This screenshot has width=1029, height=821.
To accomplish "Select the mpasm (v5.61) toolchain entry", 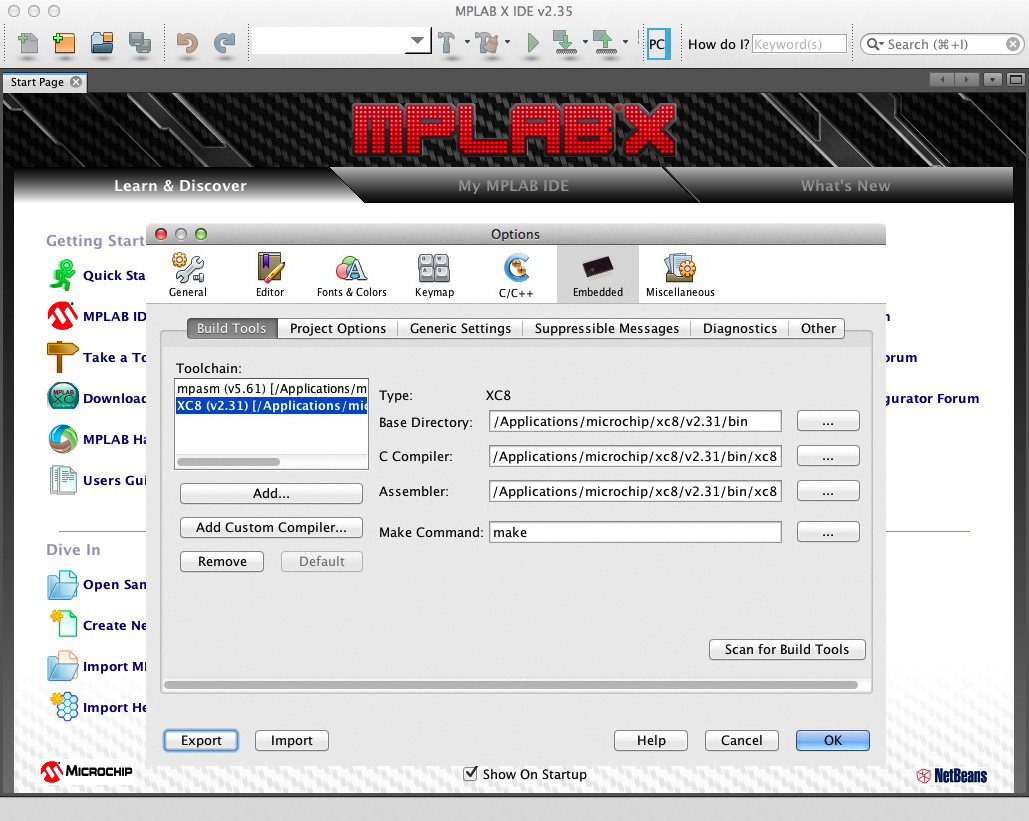I will (x=271, y=388).
